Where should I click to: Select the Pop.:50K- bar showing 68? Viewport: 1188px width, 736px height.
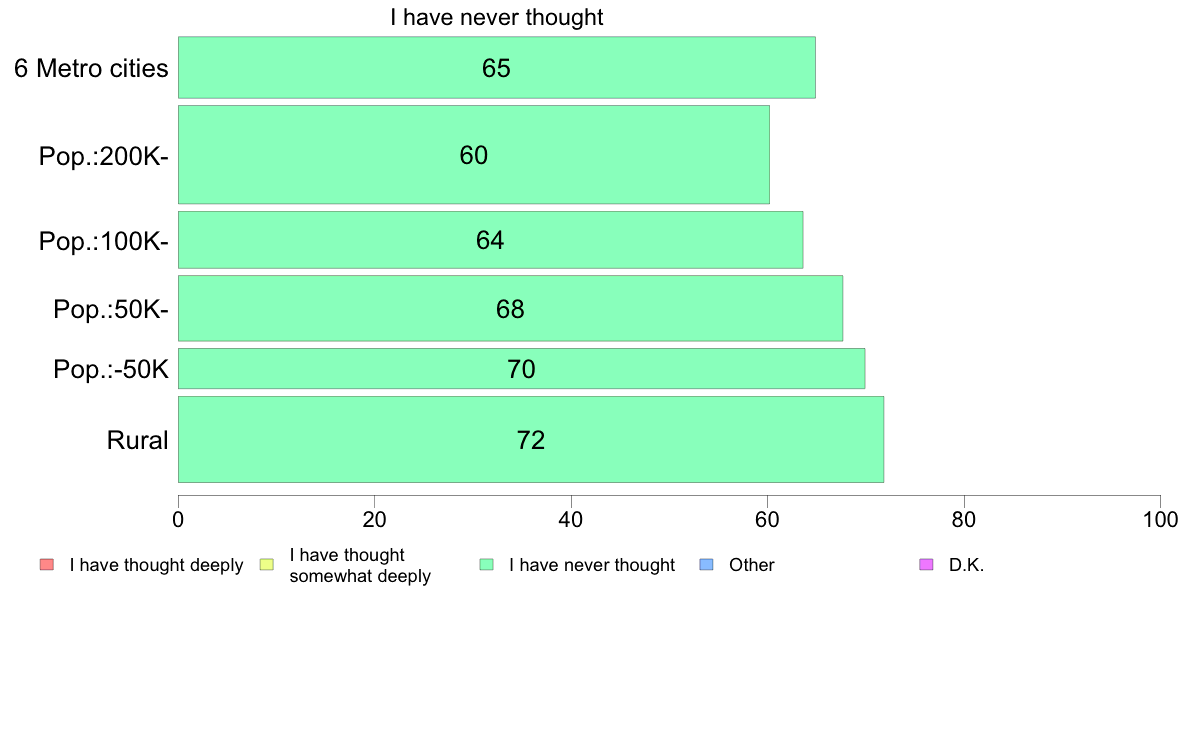coord(510,308)
